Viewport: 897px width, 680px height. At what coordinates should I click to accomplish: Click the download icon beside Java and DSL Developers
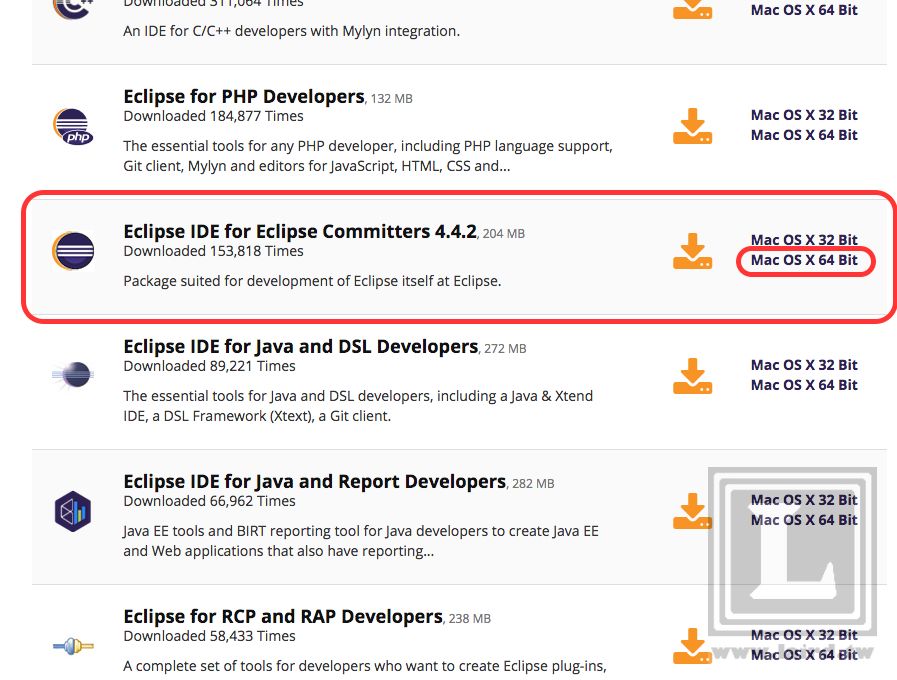click(x=694, y=376)
